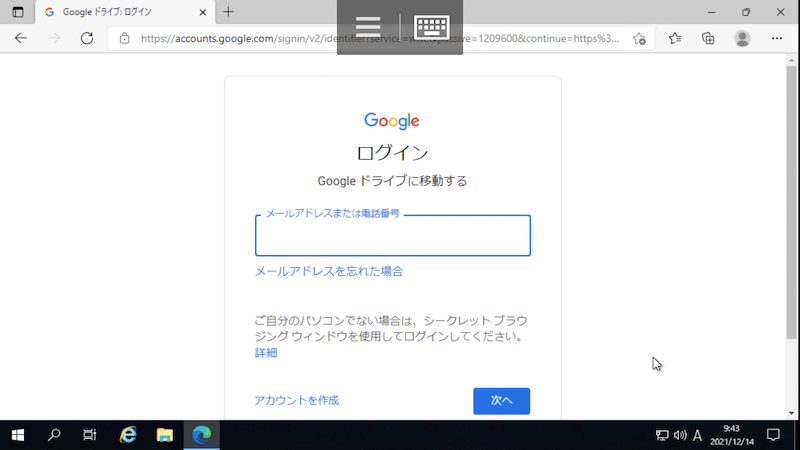Click メールアドレスを忘れた場合 link
800x450 pixels.
coord(329,271)
